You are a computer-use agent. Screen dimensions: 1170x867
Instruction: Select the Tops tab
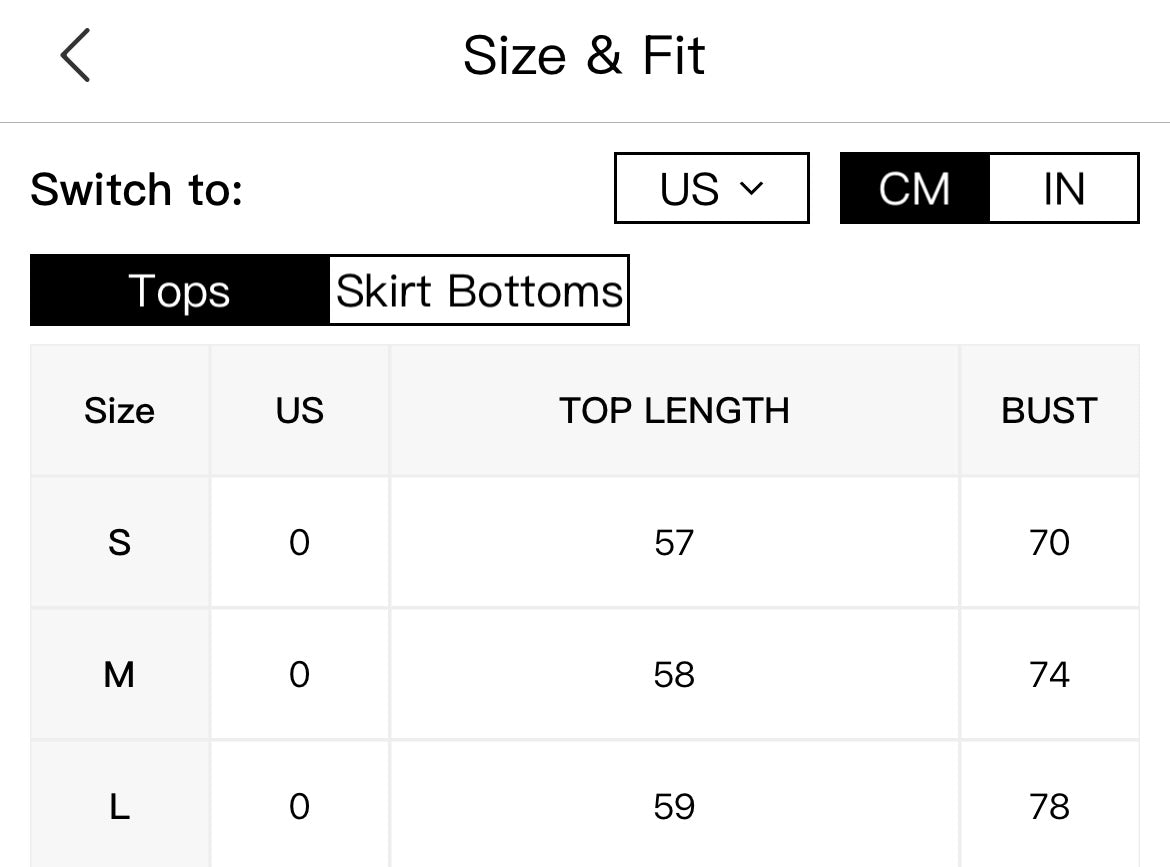click(x=179, y=290)
